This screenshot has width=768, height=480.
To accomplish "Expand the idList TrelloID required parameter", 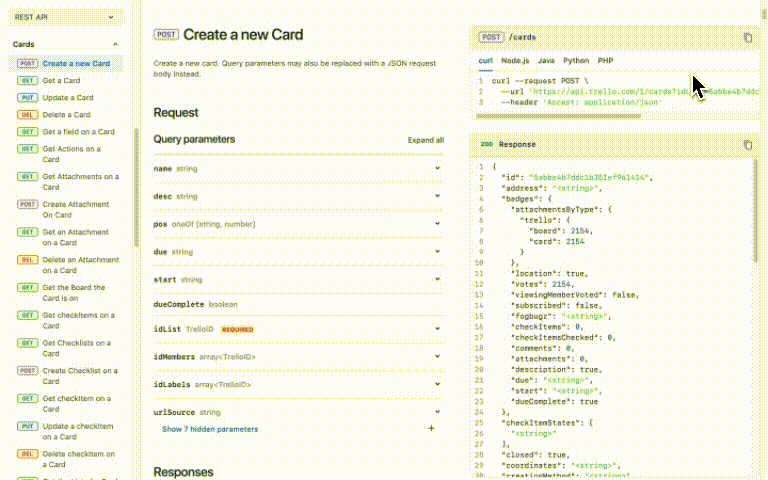I will pyautogui.click(x=437, y=329).
